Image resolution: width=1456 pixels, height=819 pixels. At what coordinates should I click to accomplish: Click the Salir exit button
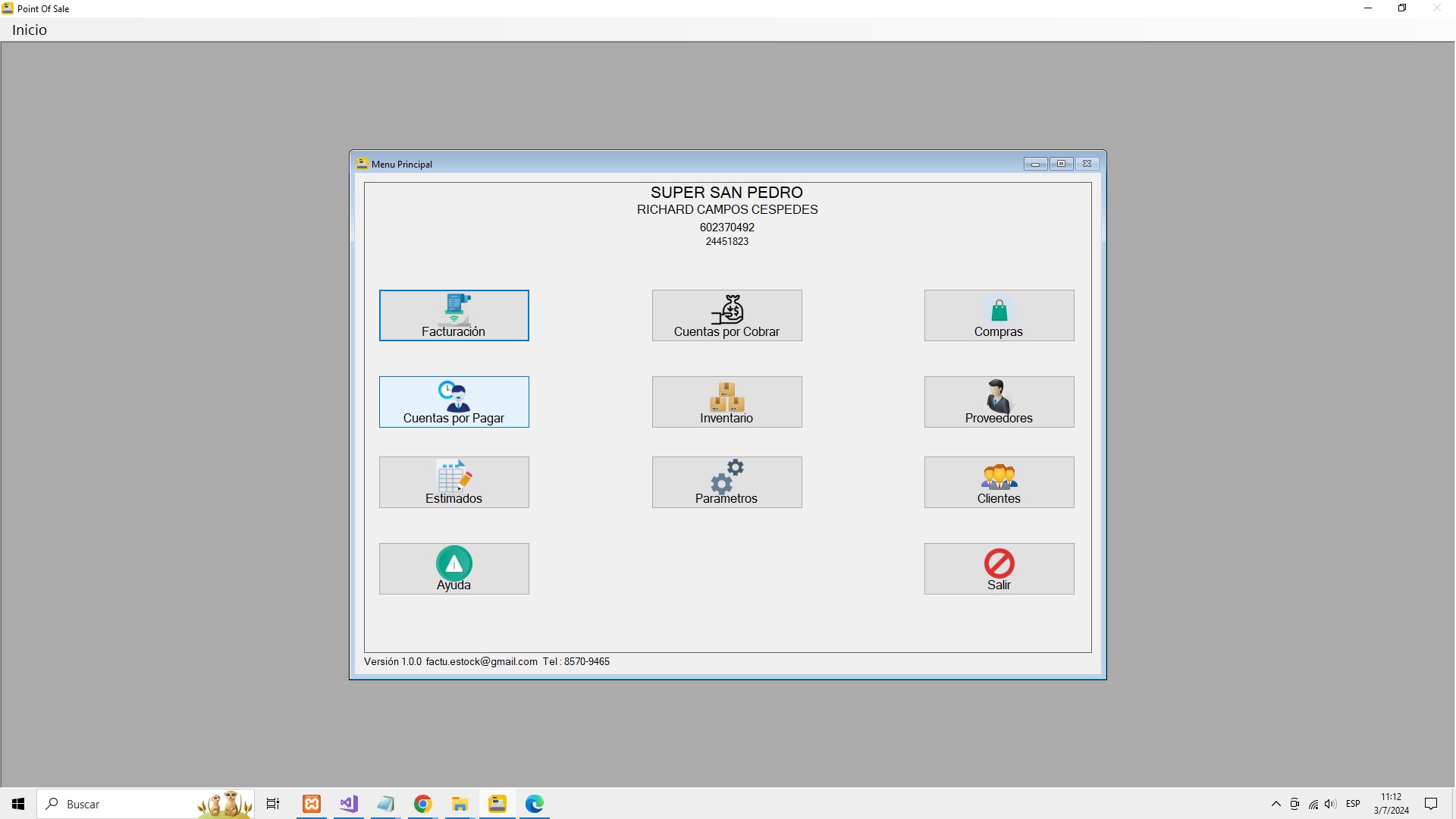click(x=999, y=569)
